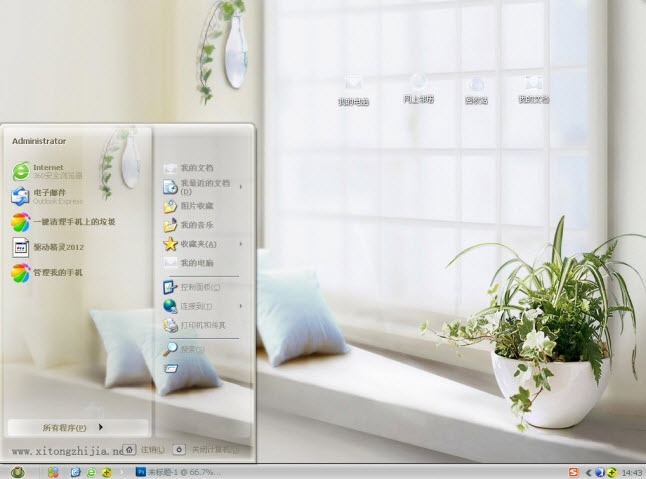646x479 pixels.
Task: Open 我的文档 in Start menu
Action: [x=189, y=168]
